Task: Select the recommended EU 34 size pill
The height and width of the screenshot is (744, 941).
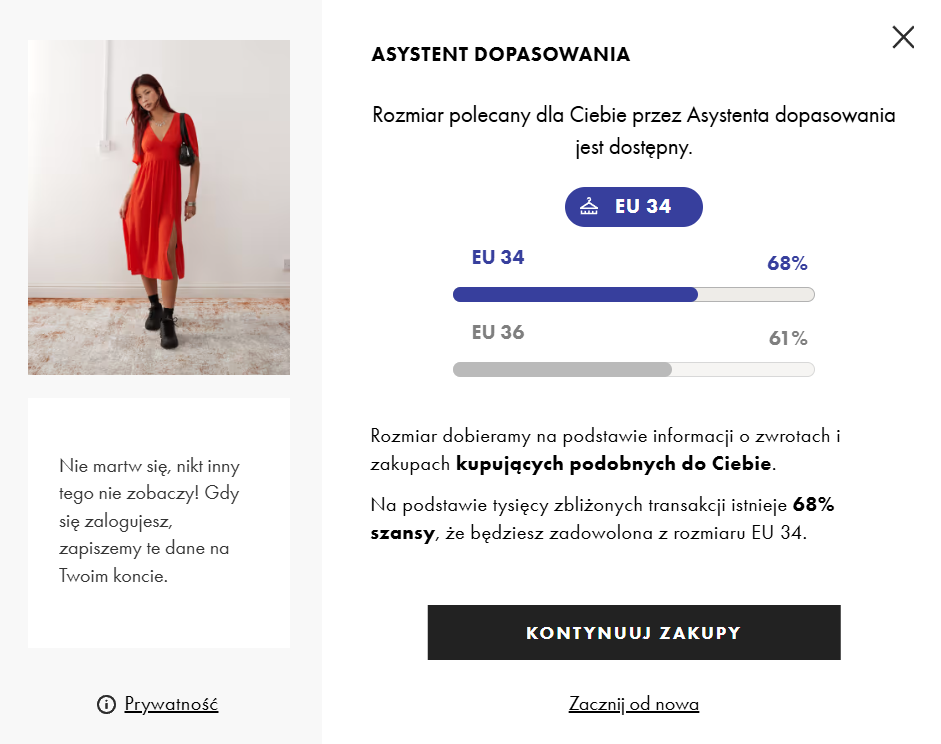Action: 633,206
